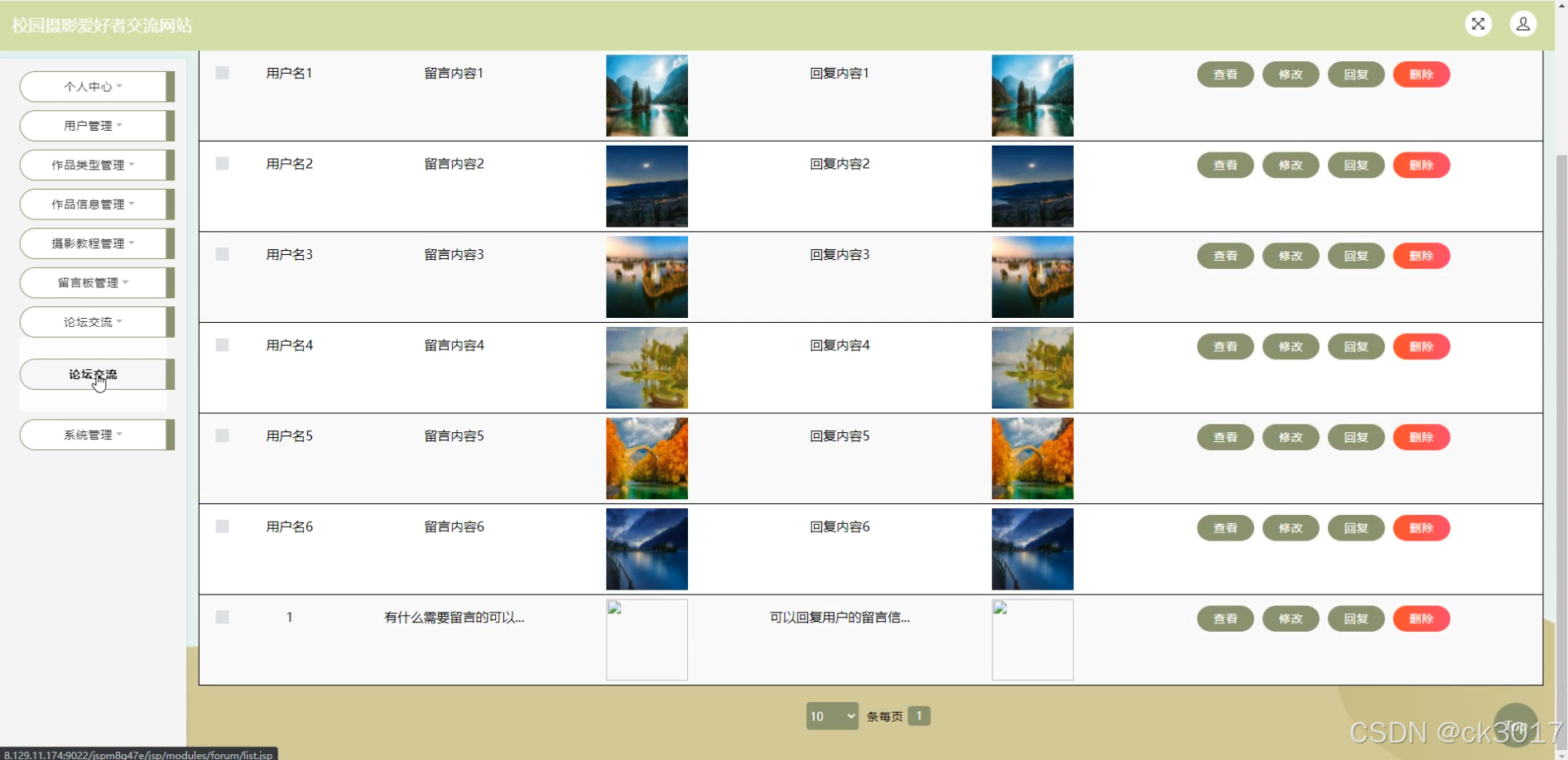Click the 留言内容4 cell text
Image resolution: width=1568 pixels, height=760 pixels.
pyautogui.click(x=454, y=345)
